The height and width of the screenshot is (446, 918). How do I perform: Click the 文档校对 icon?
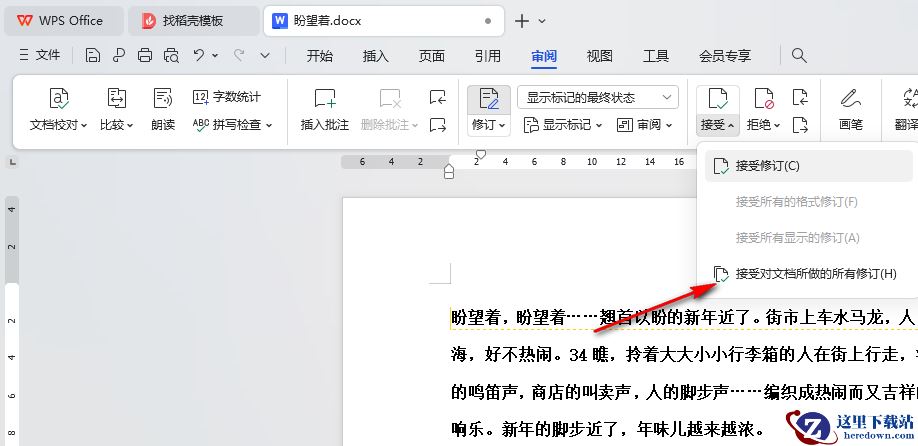[x=59, y=98]
